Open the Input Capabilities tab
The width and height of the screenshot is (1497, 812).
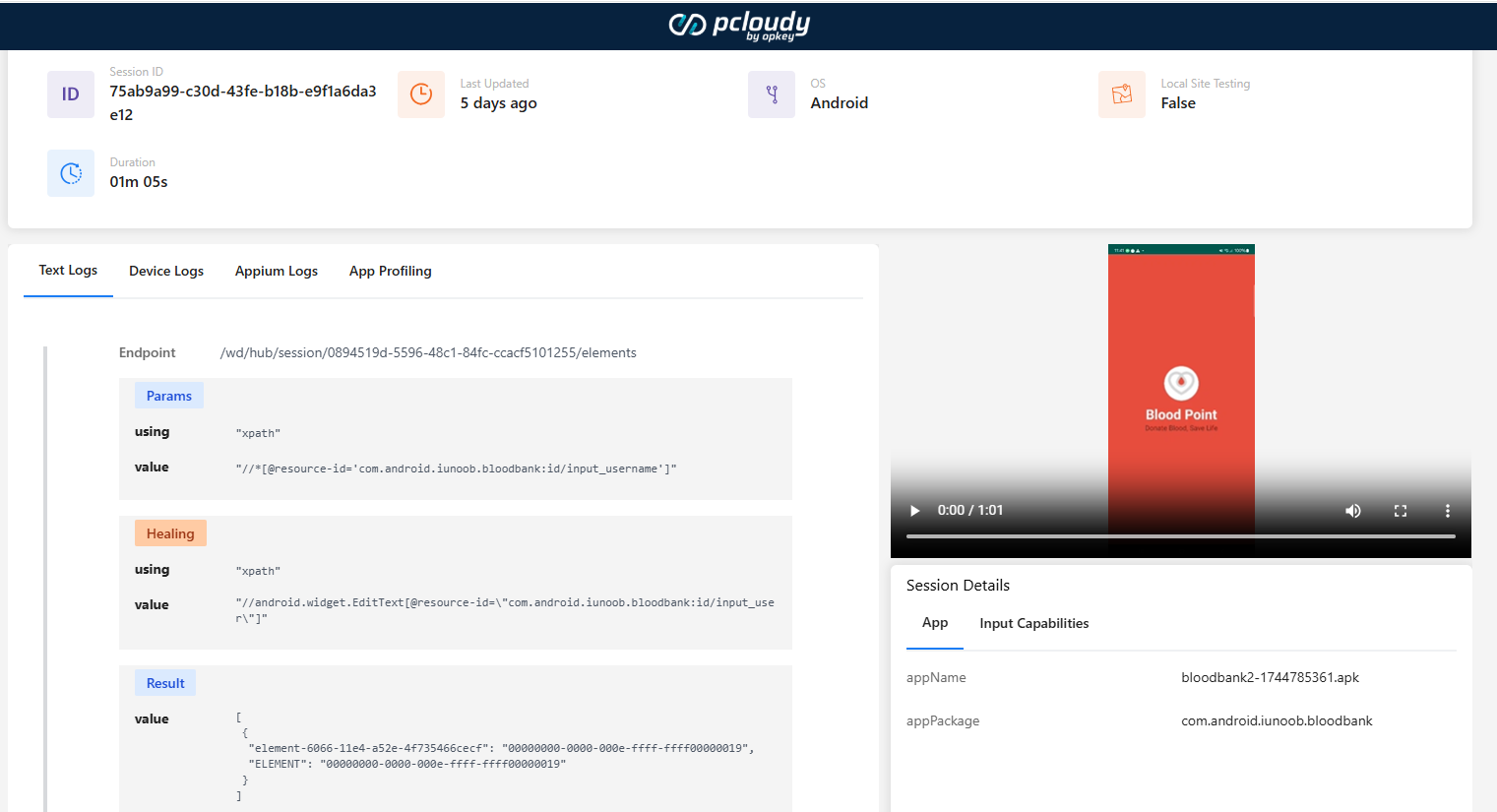tap(1033, 623)
